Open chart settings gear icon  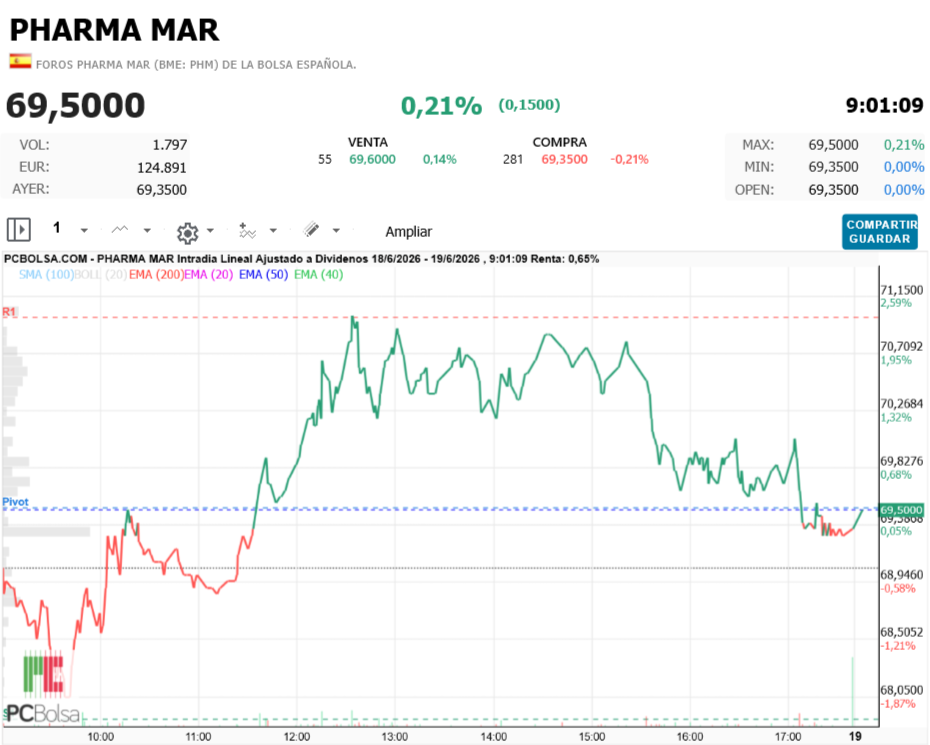(187, 233)
